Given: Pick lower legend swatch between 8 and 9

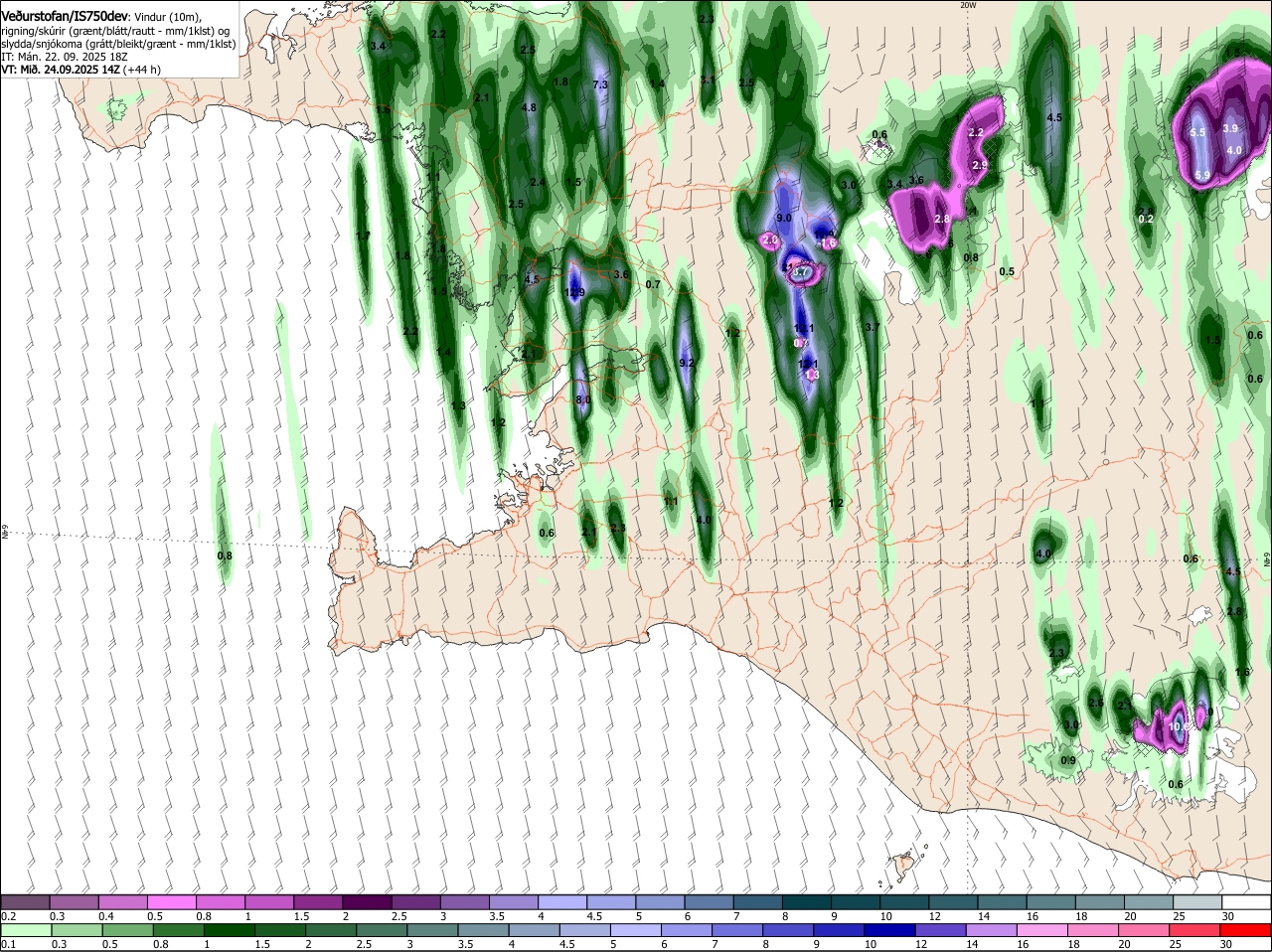Looking at the screenshot, I should [789, 929].
